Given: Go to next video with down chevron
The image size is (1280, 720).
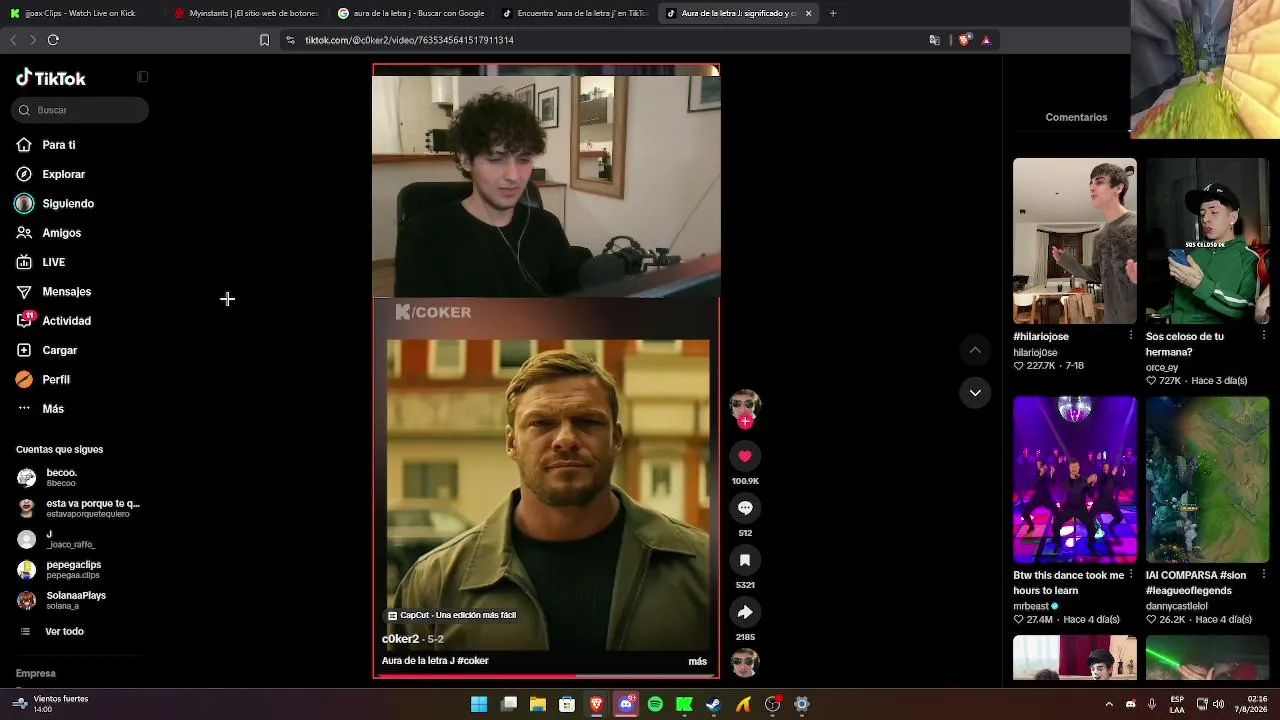Looking at the screenshot, I should coord(975,393).
